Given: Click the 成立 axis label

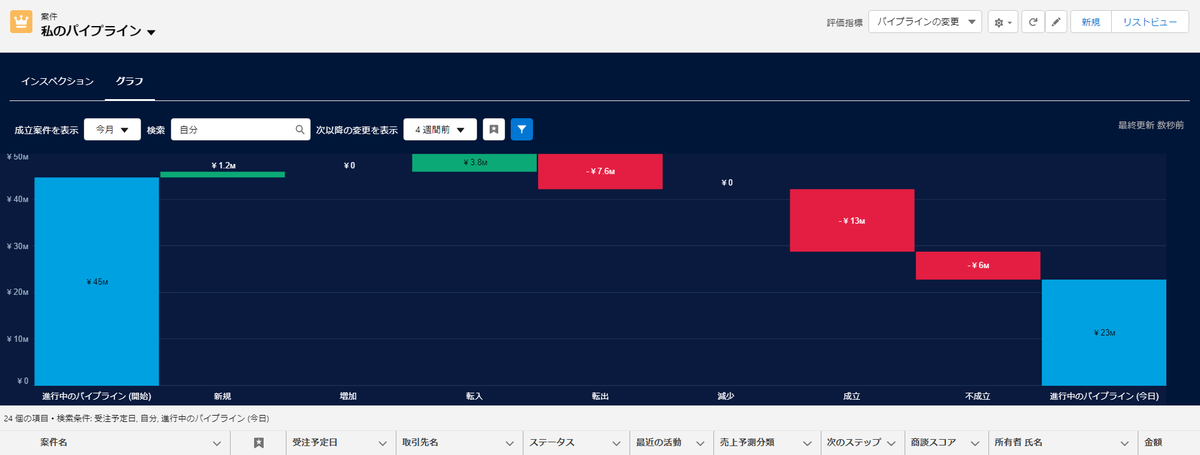Looking at the screenshot, I should (x=852, y=397).
